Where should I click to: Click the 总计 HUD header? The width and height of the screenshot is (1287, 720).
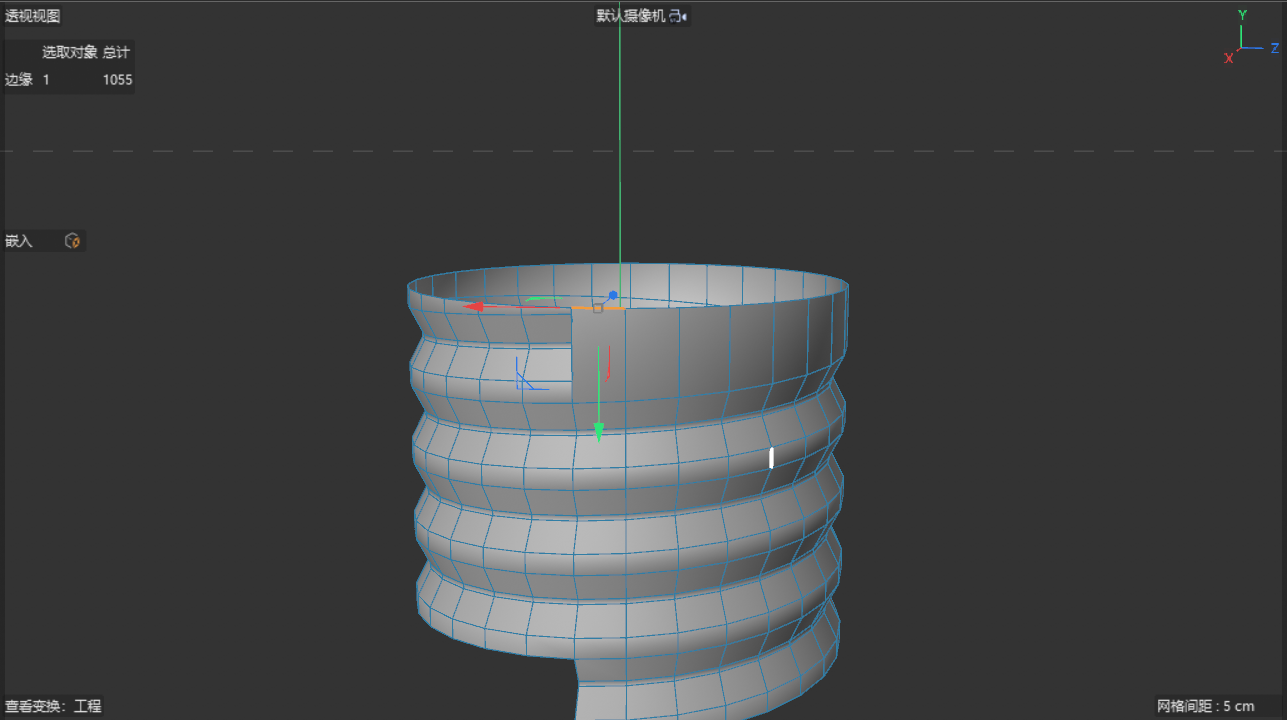tap(117, 52)
